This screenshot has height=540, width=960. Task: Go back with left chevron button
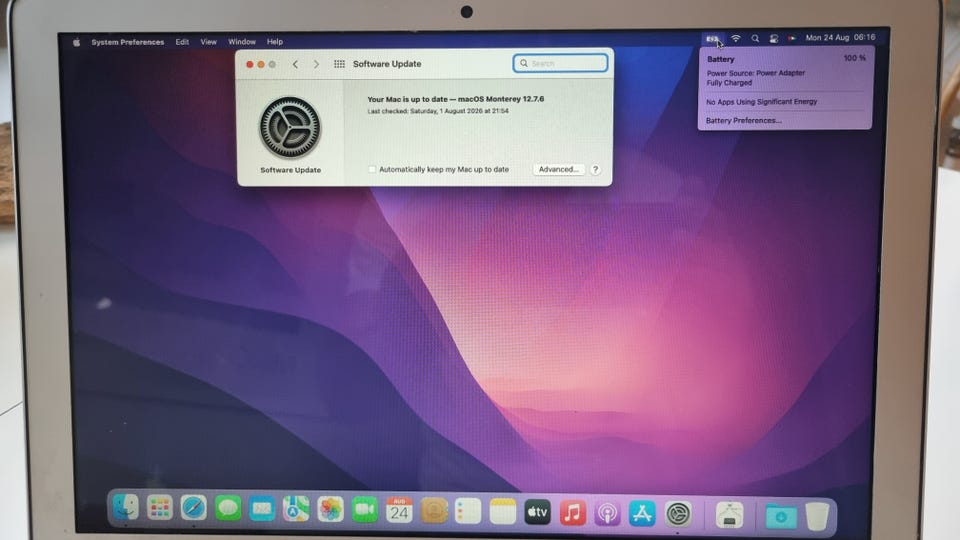[295, 64]
